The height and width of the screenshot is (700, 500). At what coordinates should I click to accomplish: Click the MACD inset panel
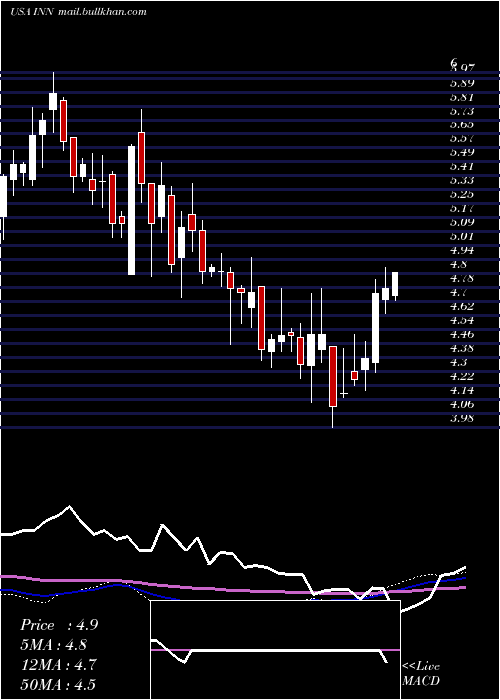[x=275, y=650]
